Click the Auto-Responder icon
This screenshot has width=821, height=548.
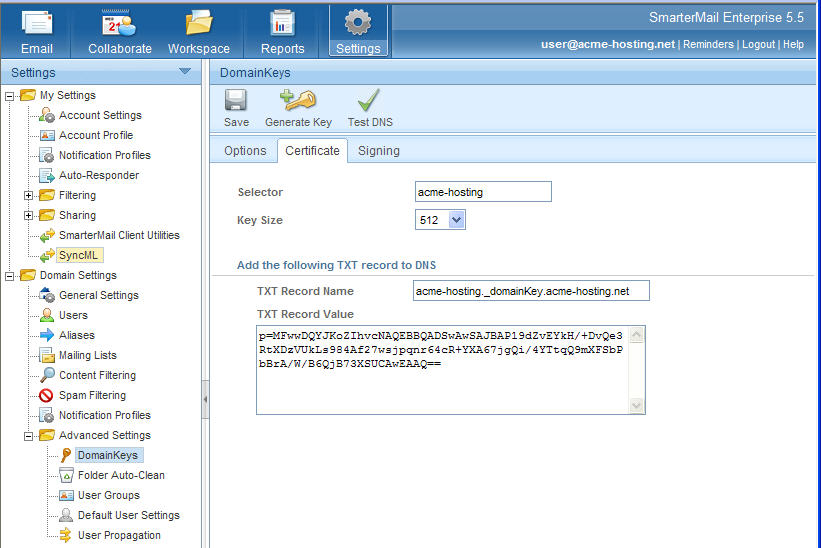pos(47,175)
